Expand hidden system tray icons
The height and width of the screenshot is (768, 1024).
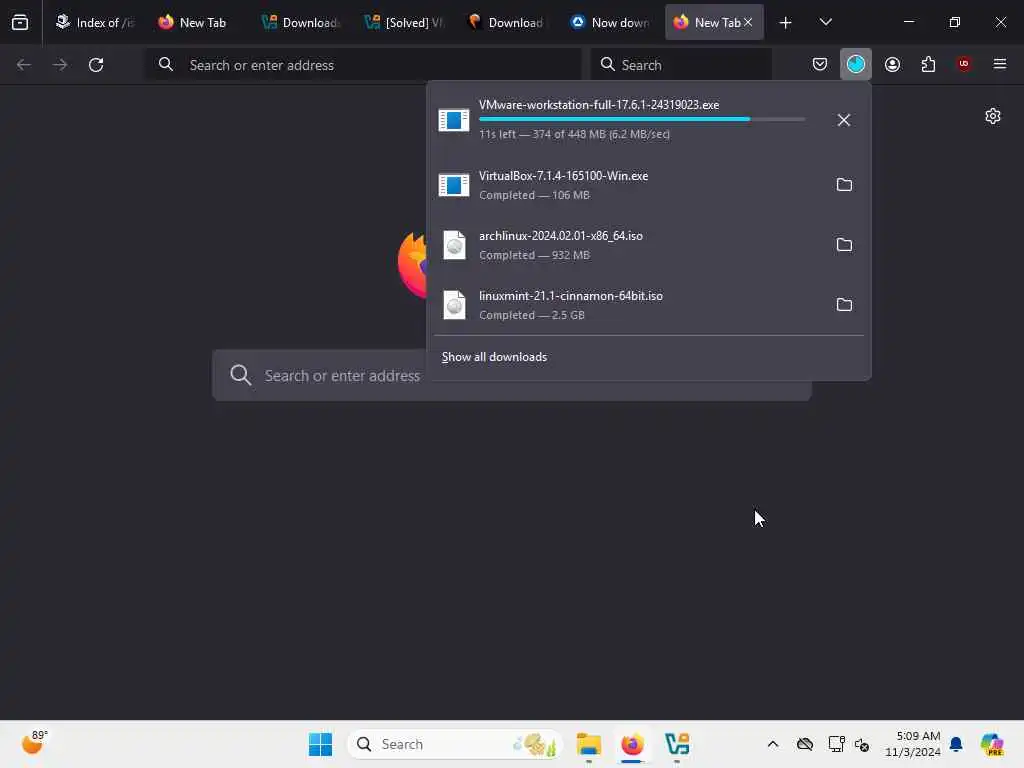pos(773,744)
